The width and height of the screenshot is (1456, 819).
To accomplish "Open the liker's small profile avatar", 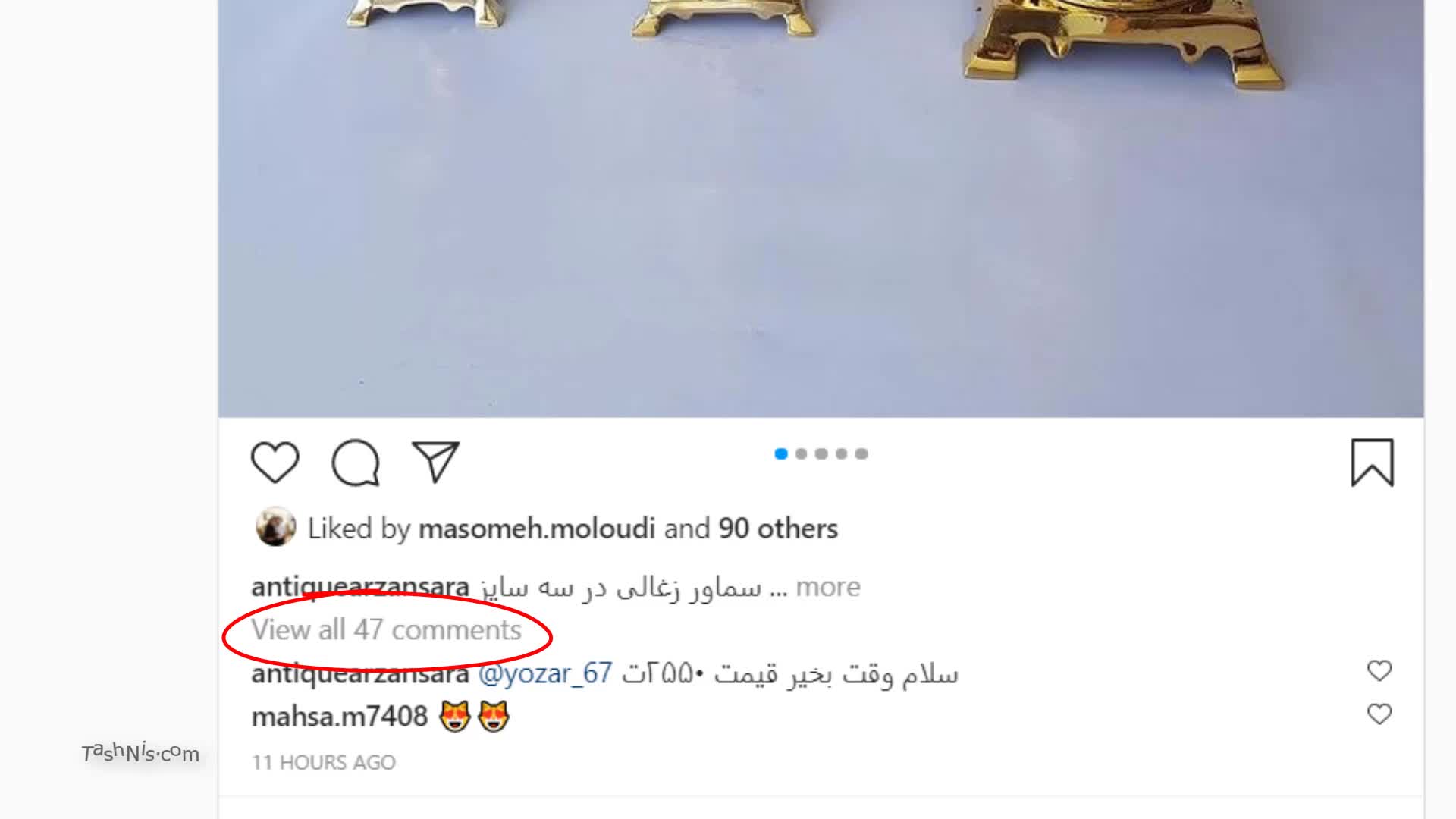I will [275, 527].
